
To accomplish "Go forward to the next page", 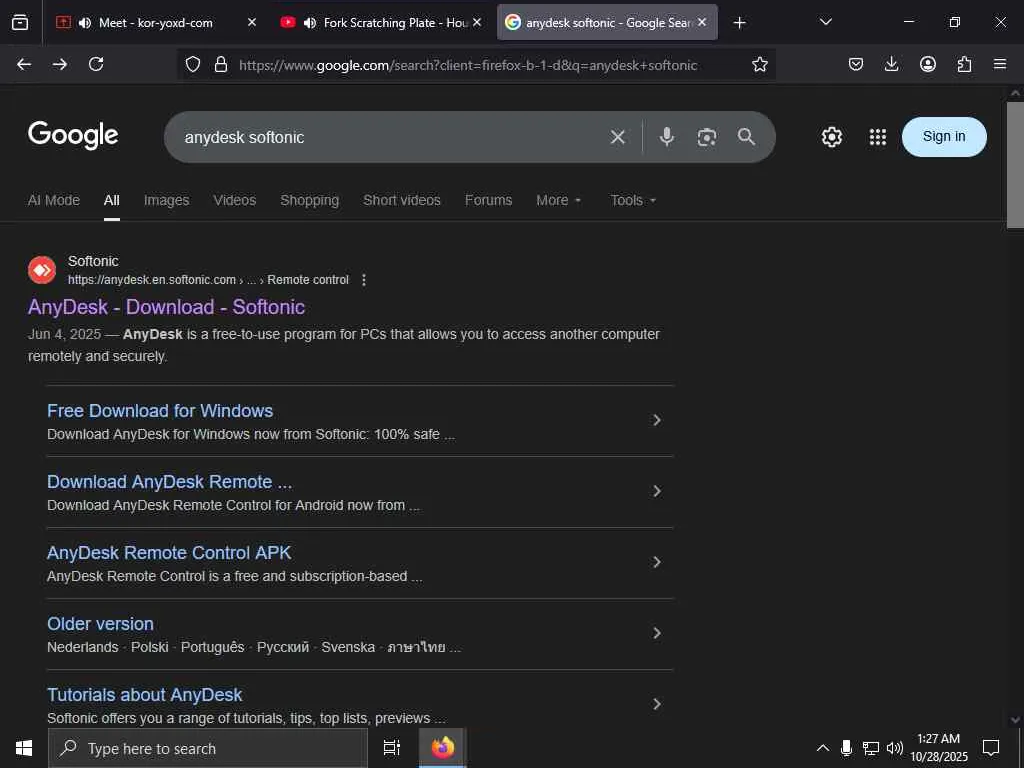I will pos(60,64).
